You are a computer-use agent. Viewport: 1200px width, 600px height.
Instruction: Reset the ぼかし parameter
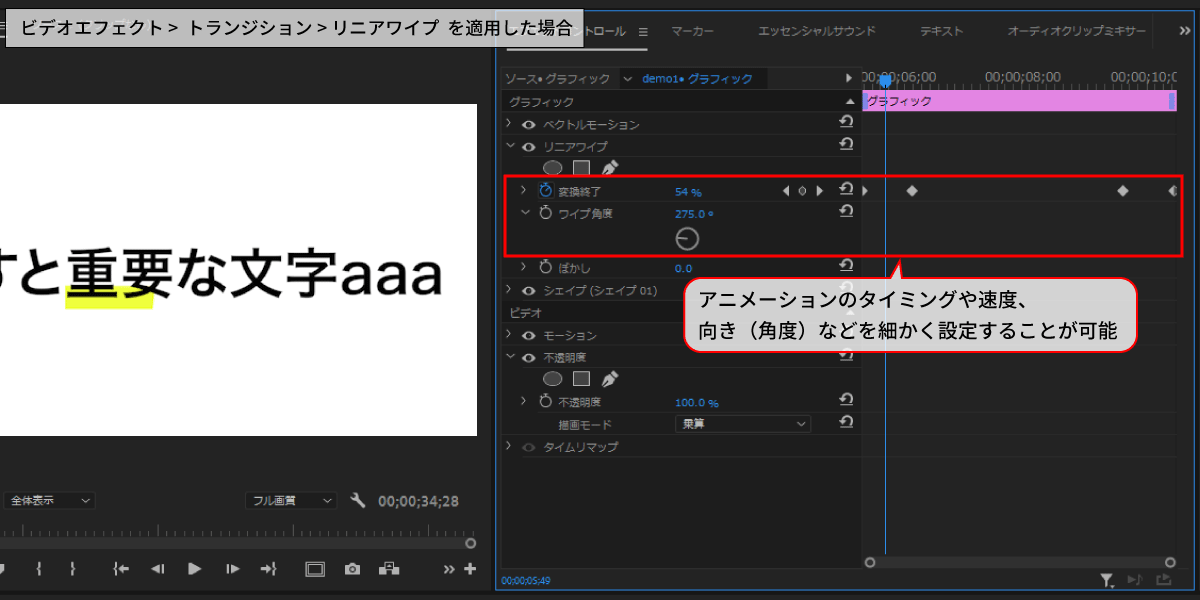tap(846, 266)
